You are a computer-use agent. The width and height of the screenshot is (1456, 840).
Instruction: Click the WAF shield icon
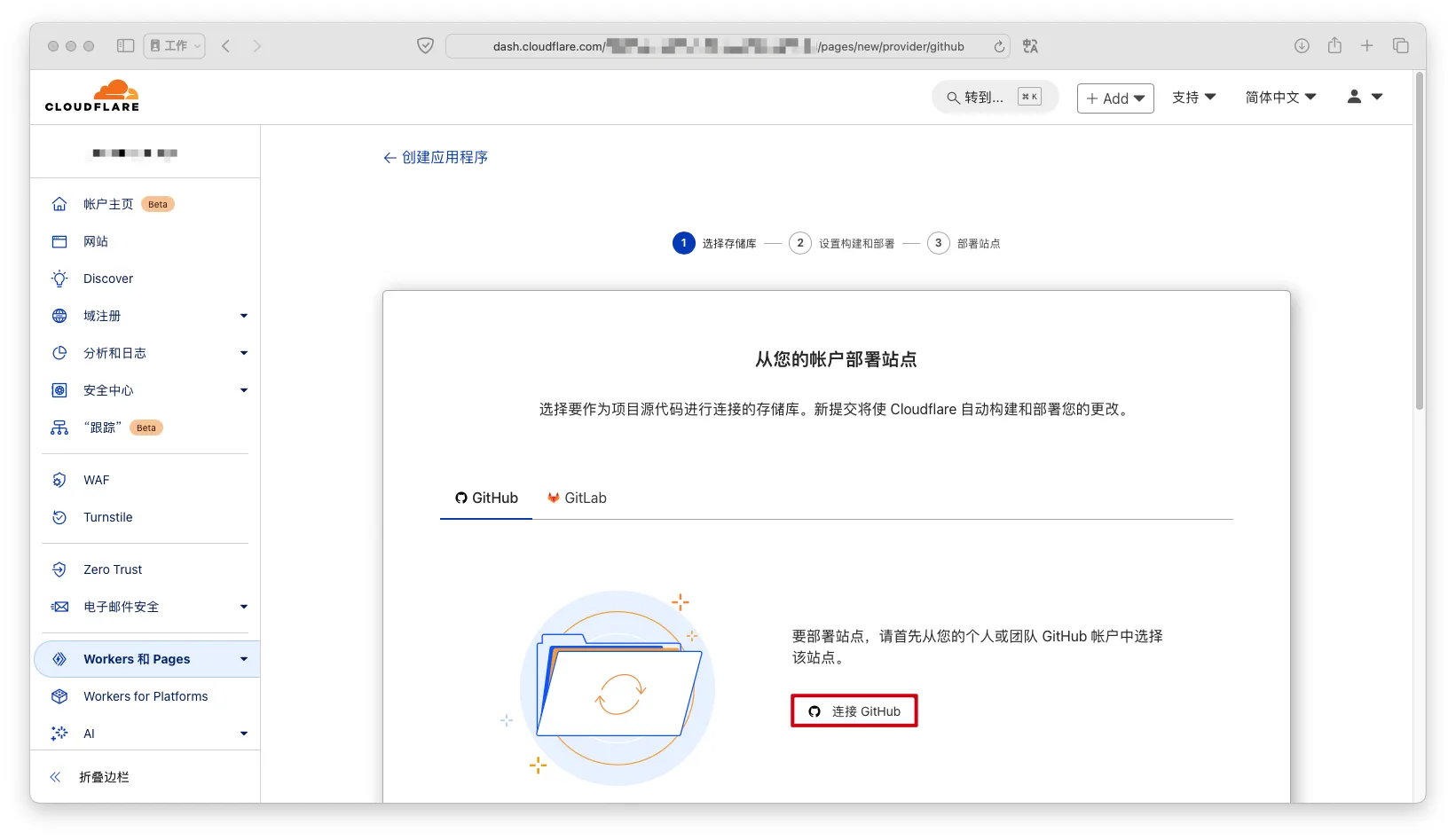pos(59,480)
